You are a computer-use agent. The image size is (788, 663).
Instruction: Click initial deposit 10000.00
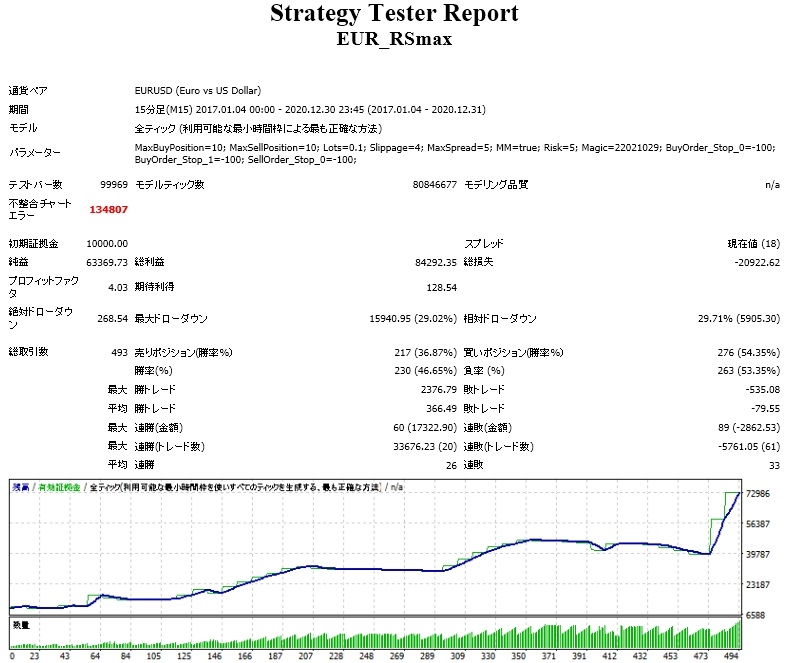[x=107, y=243]
